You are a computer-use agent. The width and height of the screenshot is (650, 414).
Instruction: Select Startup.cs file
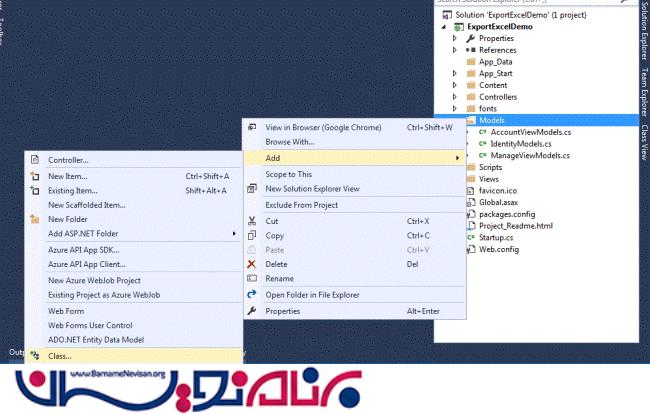pyautogui.click(x=496, y=237)
